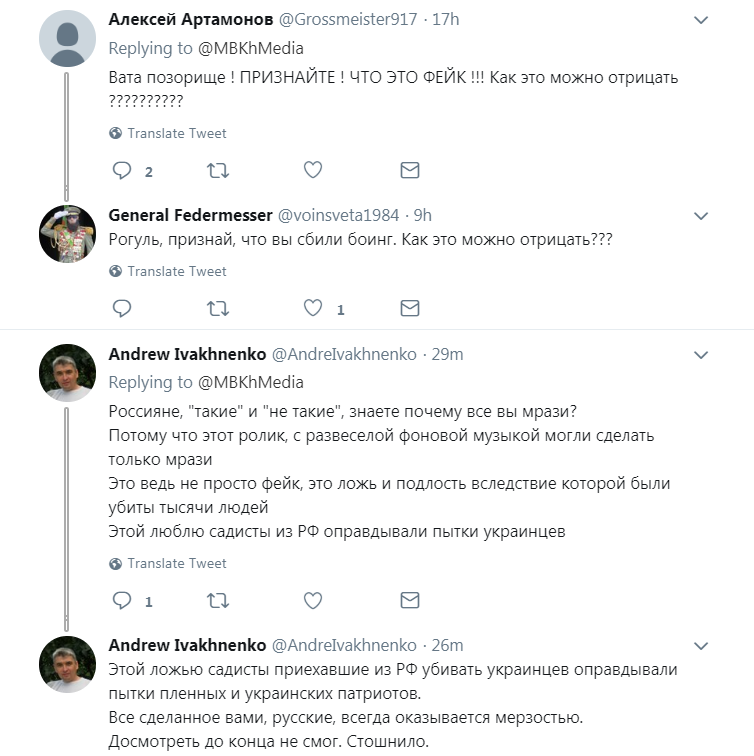Message General Federmesser's tweet with envelope icon
754x756 pixels.
pyautogui.click(x=409, y=309)
